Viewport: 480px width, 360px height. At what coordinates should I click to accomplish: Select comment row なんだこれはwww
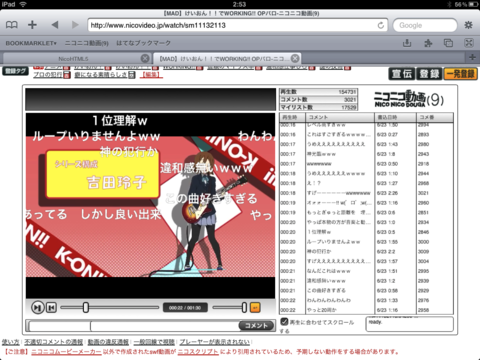(366, 271)
